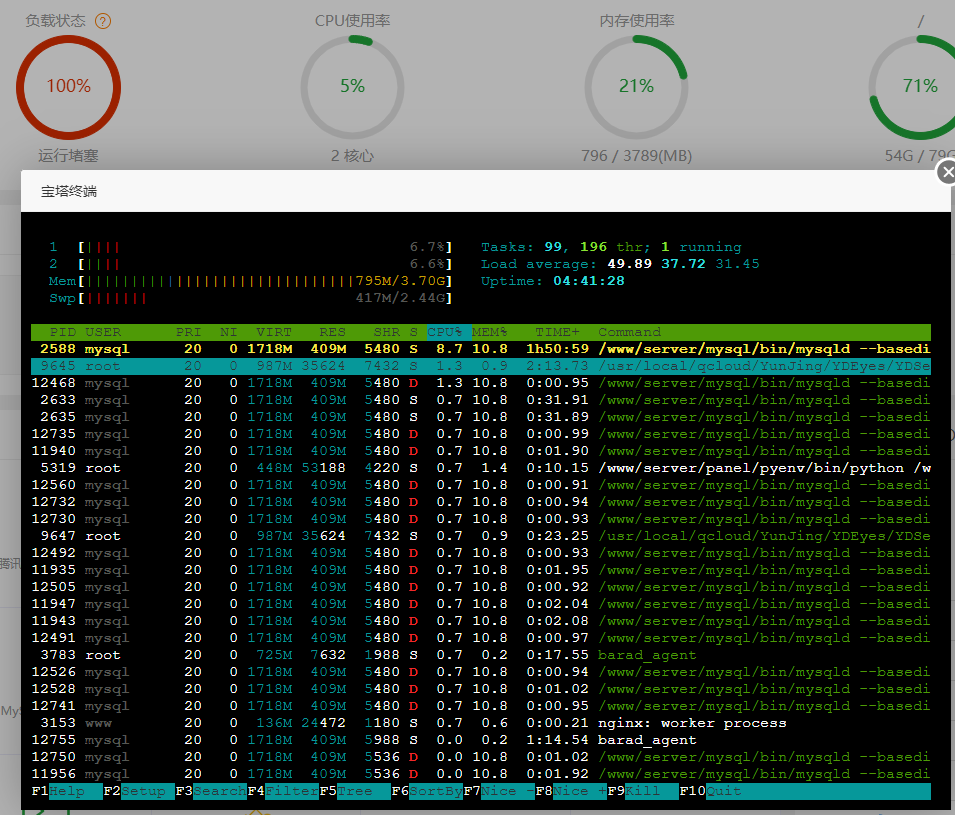Sort by the SHR column header
955x815 pixels.
(x=387, y=332)
